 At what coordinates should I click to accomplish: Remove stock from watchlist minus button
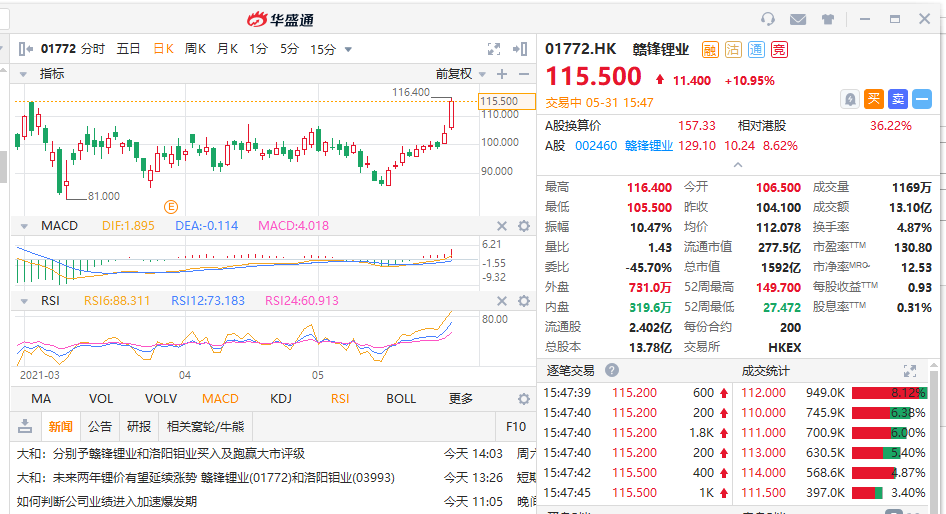pos(922,99)
